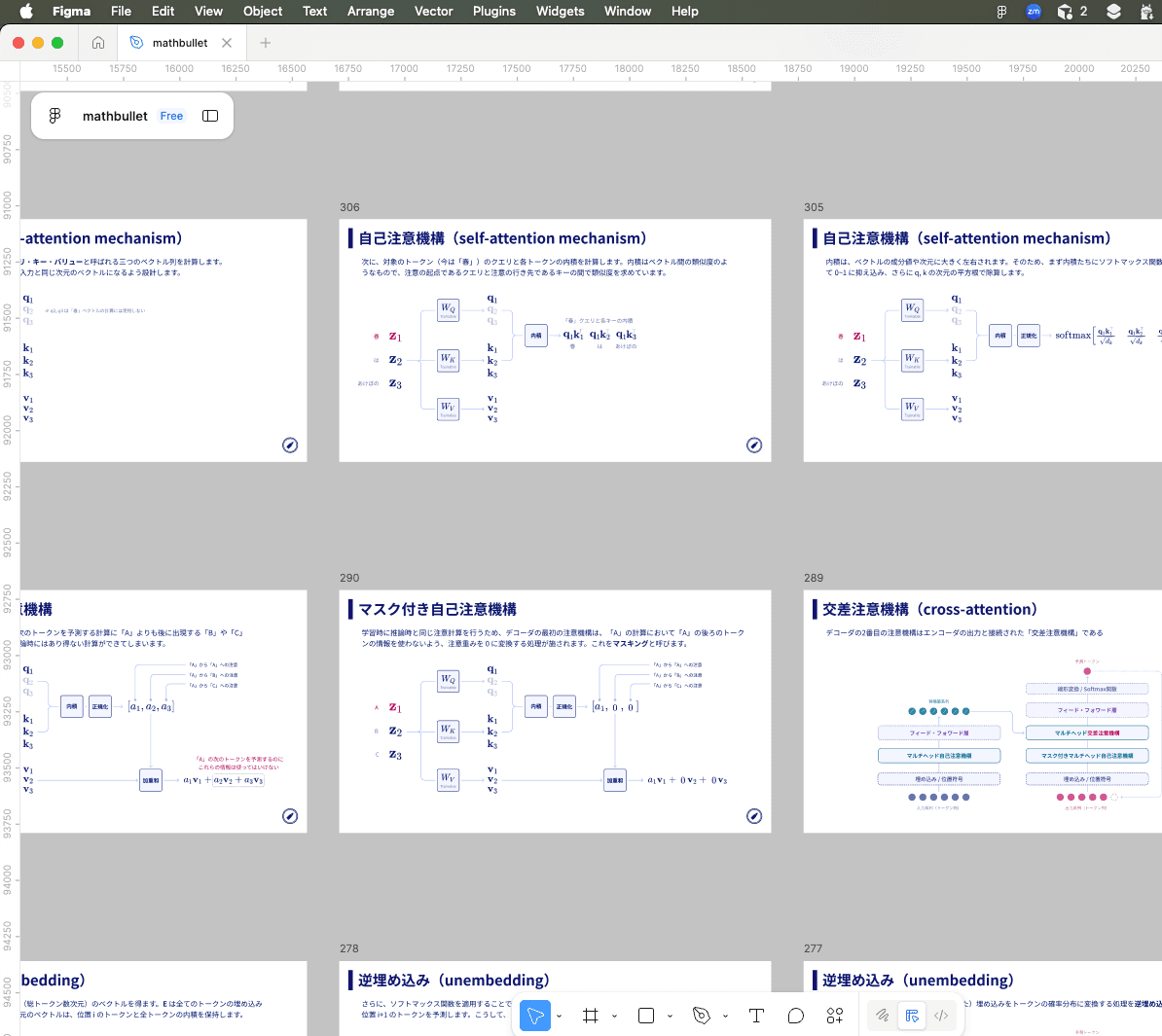Select the Pen tool
This screenshot has height=1036, width=1162.
tap(701, 1015)
